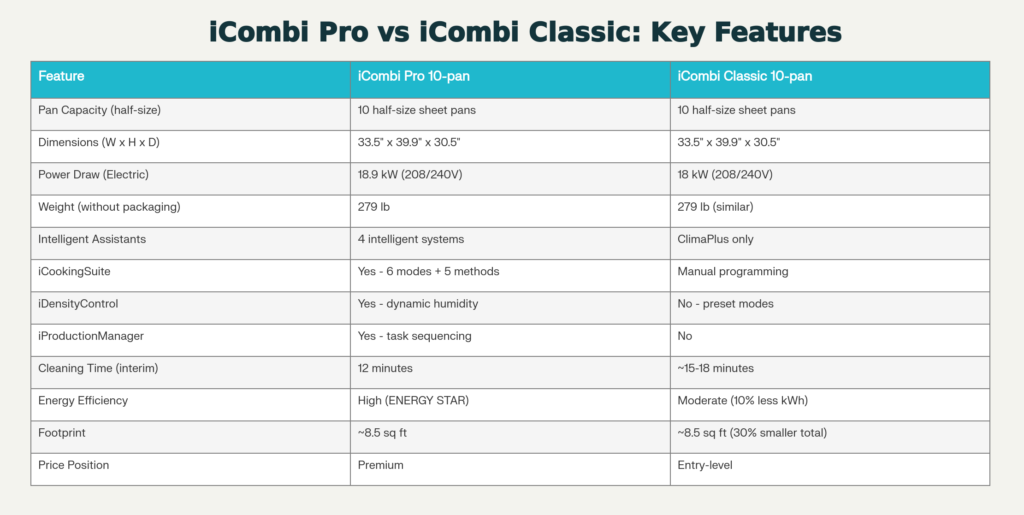The height and width of the screenshot is (515, 1024).
Task: Select the 4 intelligent systems cell
Action: pos(410,240)
